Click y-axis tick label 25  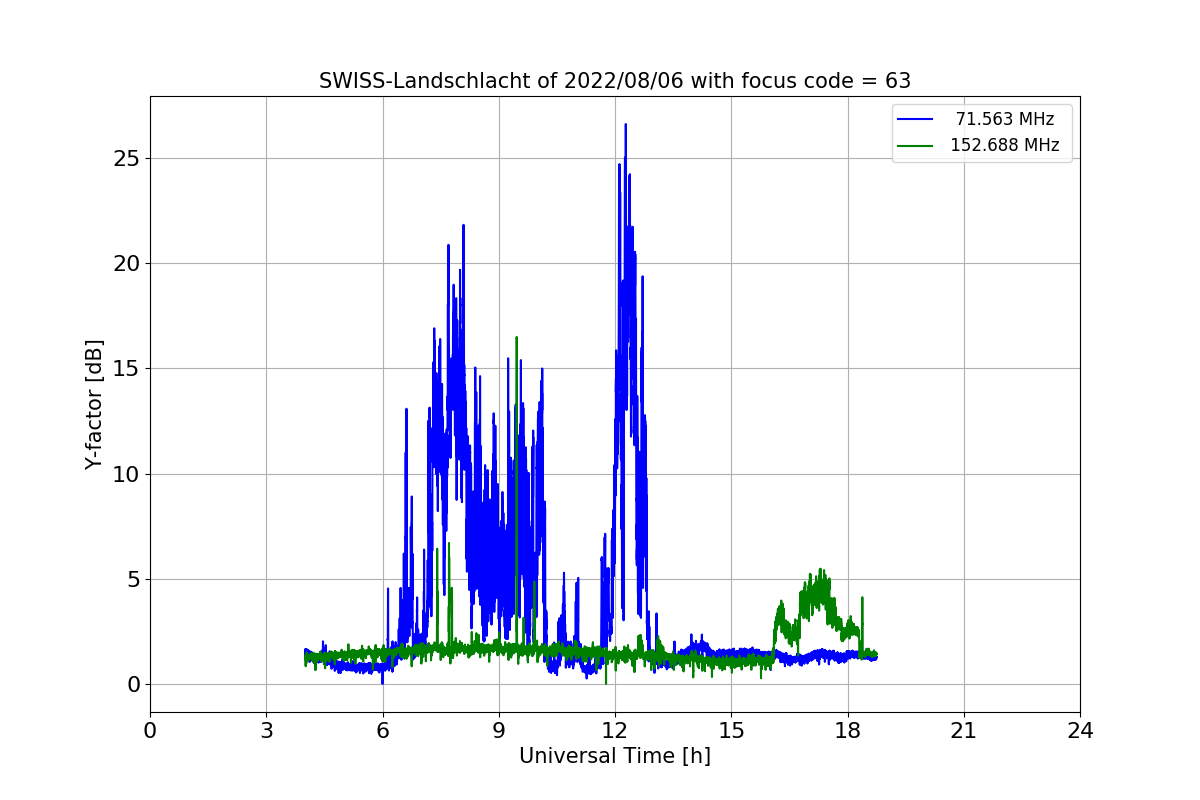pyautogui.click(x=127, y=159)
